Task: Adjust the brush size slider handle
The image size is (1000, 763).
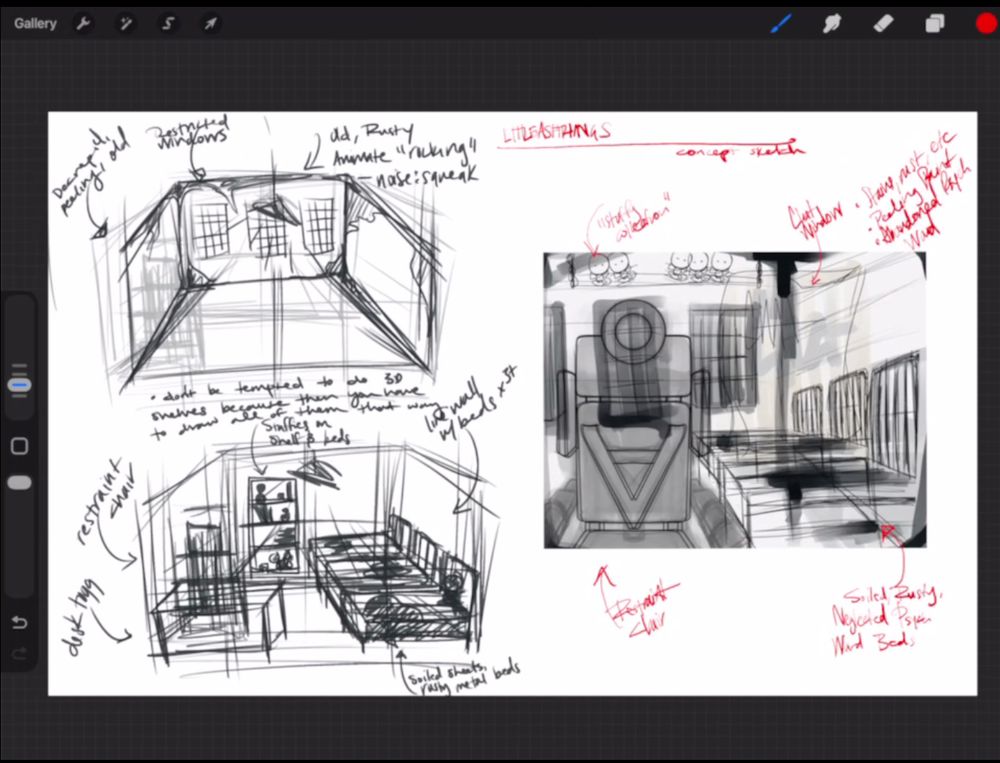Action: pyautogui.click(x=19, y=385)
